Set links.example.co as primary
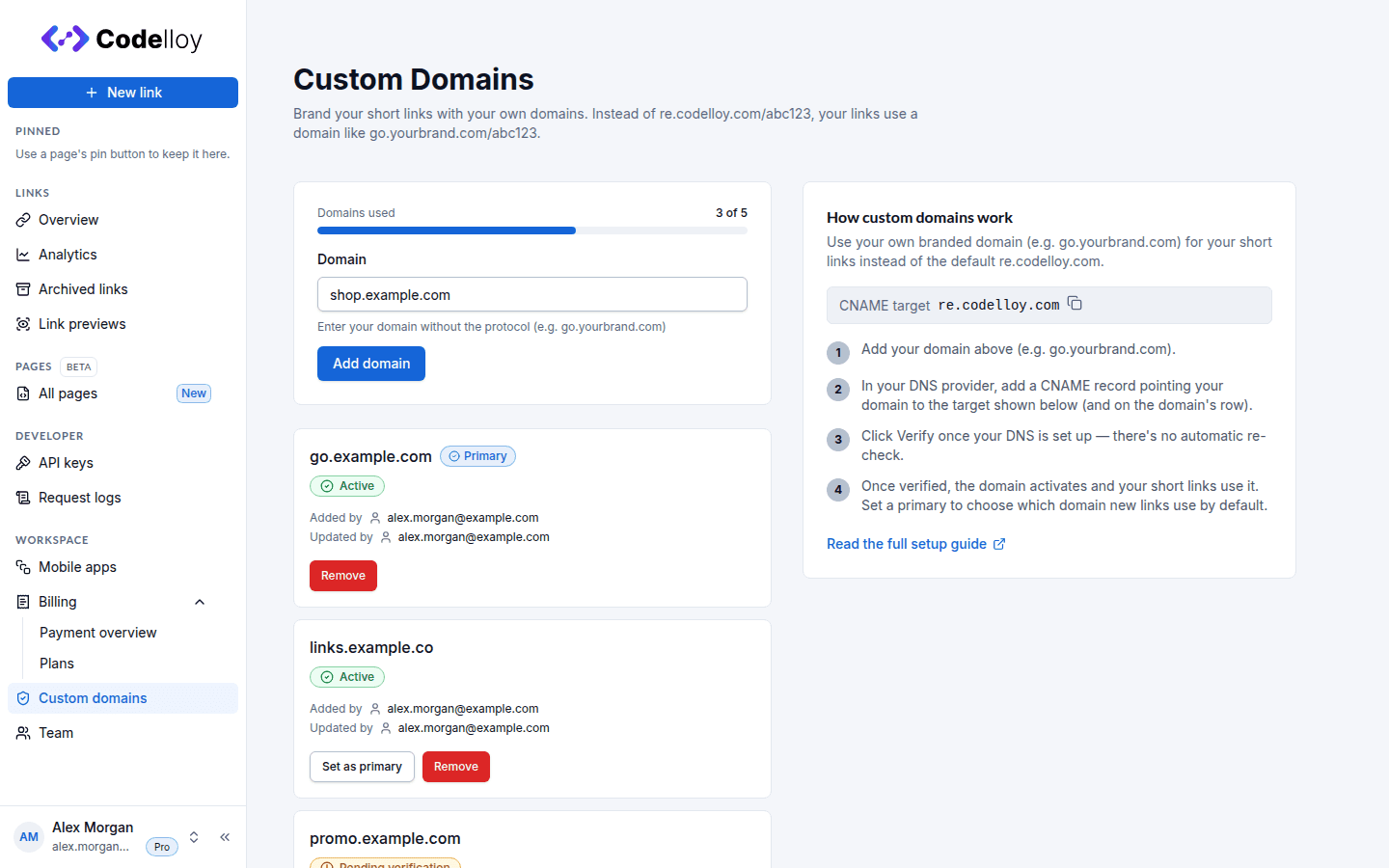Viewport: 1389px width, 868px height. coord(362,767)
